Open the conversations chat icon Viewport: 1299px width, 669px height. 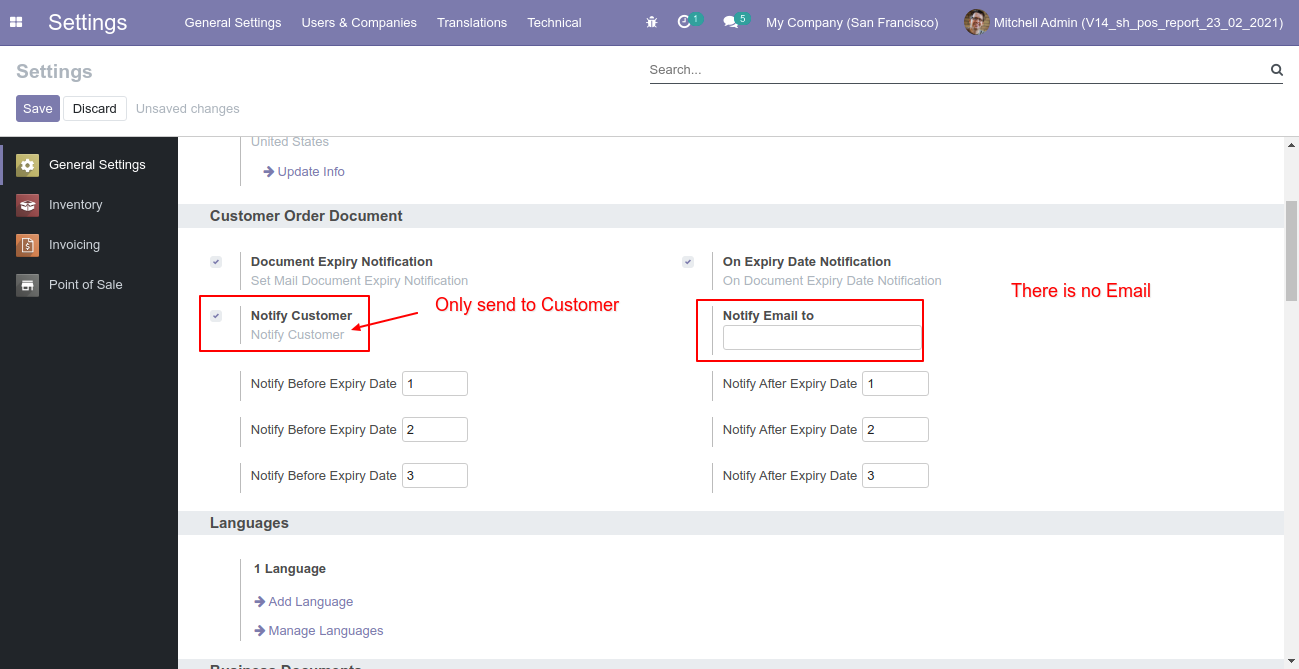click(732, 22)
